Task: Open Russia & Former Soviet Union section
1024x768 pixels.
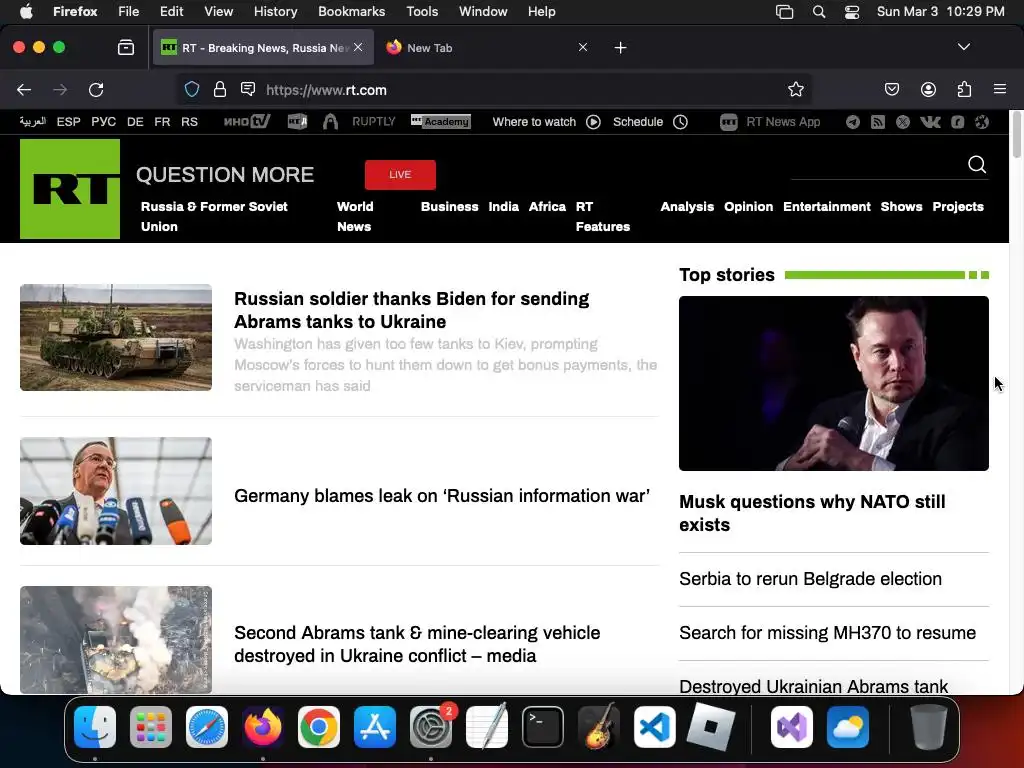Action: click(x=214, y=216)
